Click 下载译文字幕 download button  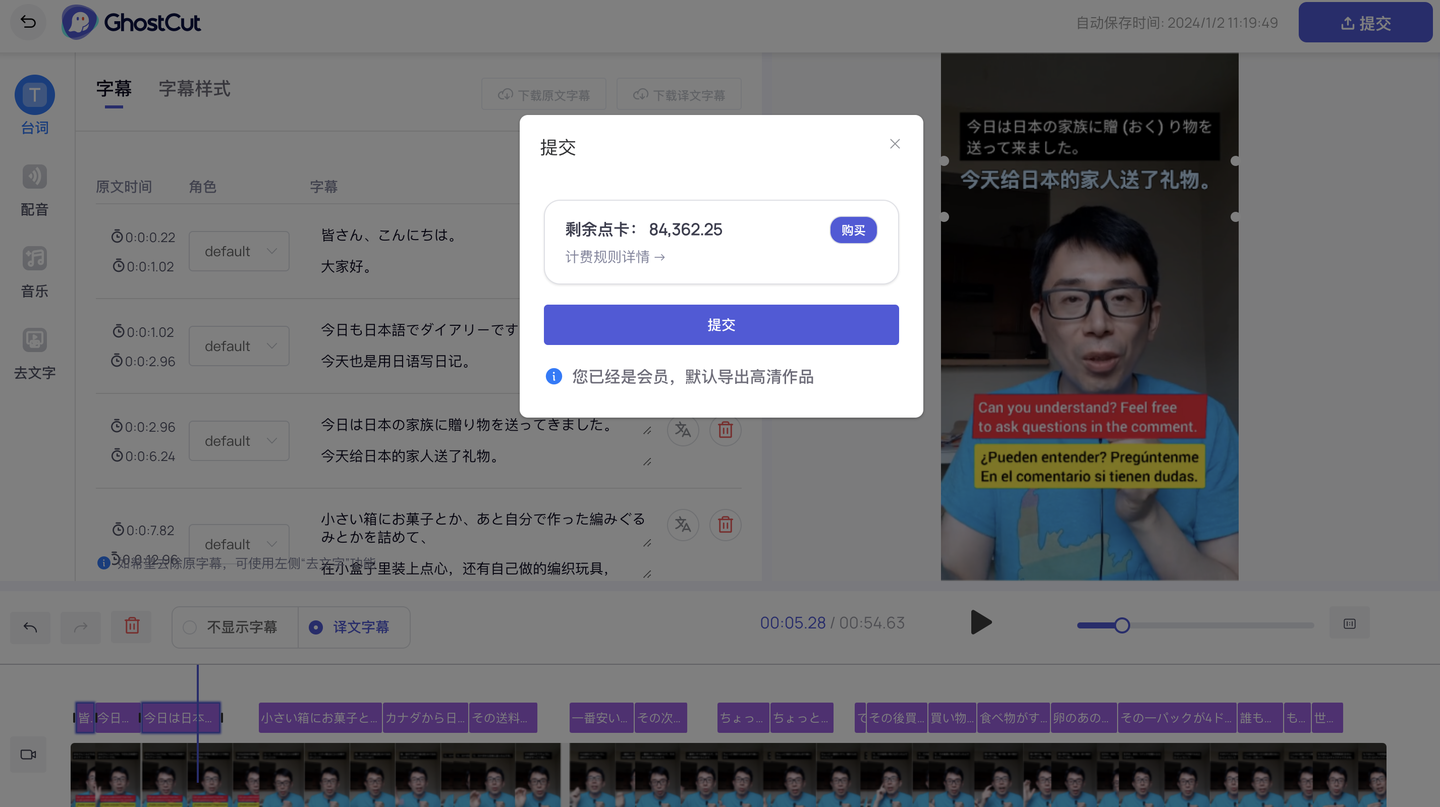[679, 95]
